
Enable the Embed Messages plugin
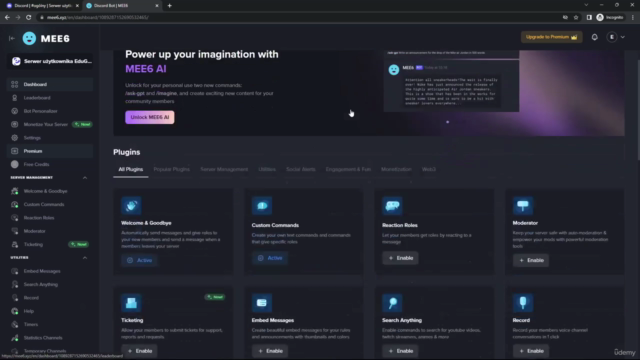click(270, 351)
